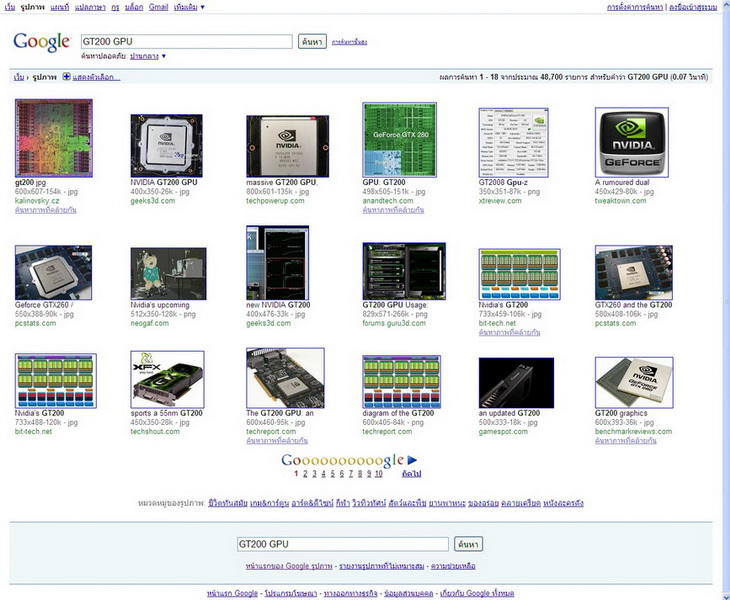This screenshot has height=600, width=730.
Task: Click the blue next-page arrow beside Goooogle
Action: click(412, 460)
